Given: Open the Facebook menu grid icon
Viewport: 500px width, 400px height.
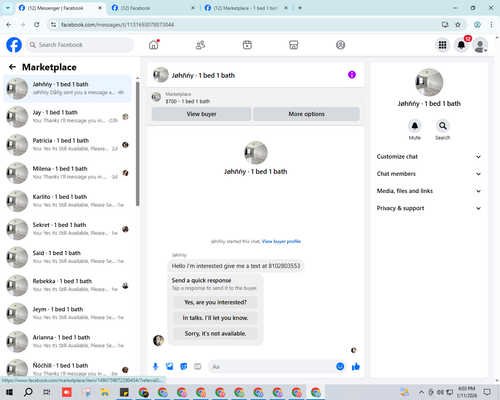Looking at the screenshot, I should (x=442, y=45).
